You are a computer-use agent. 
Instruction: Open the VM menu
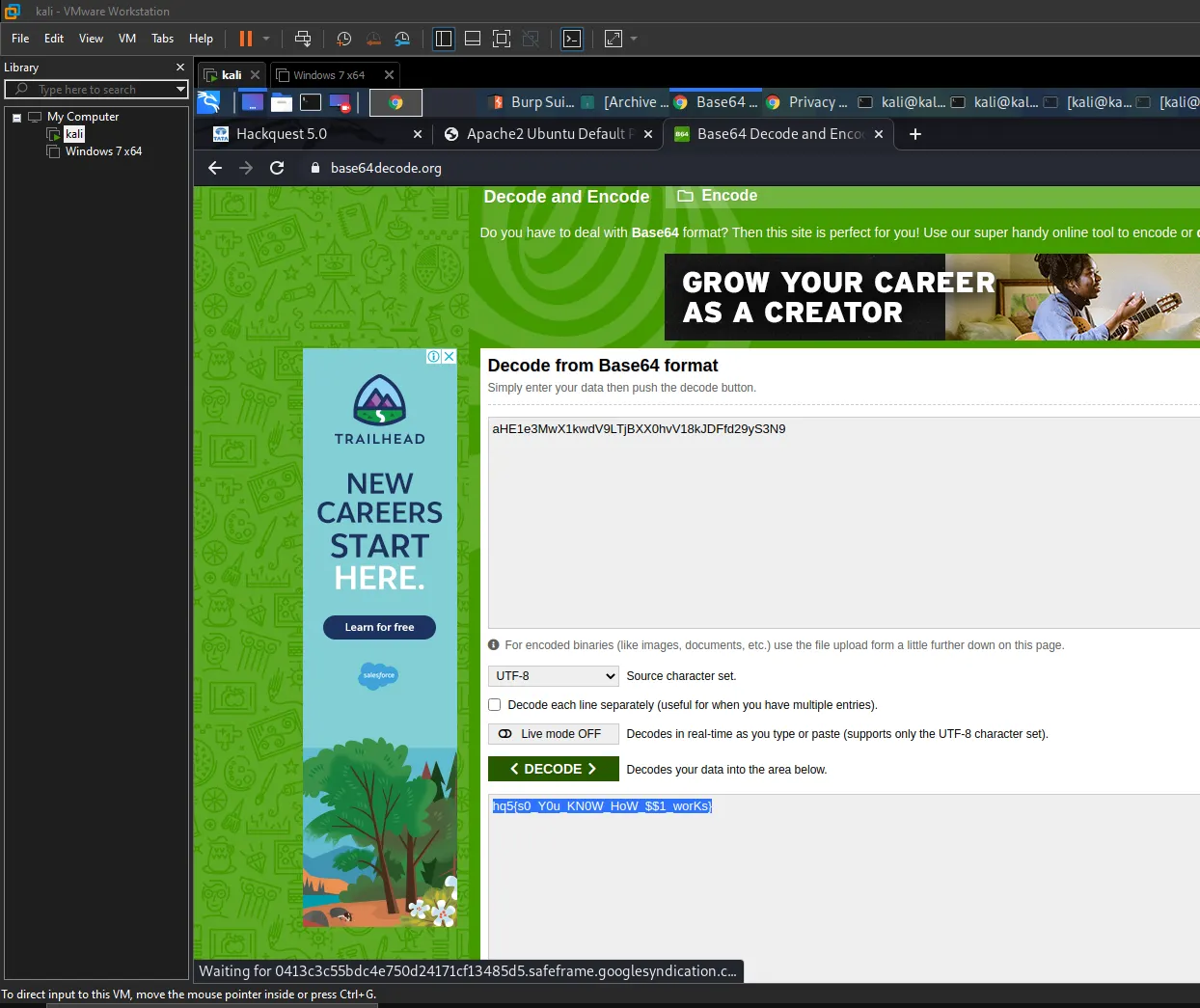coord(127,39)
